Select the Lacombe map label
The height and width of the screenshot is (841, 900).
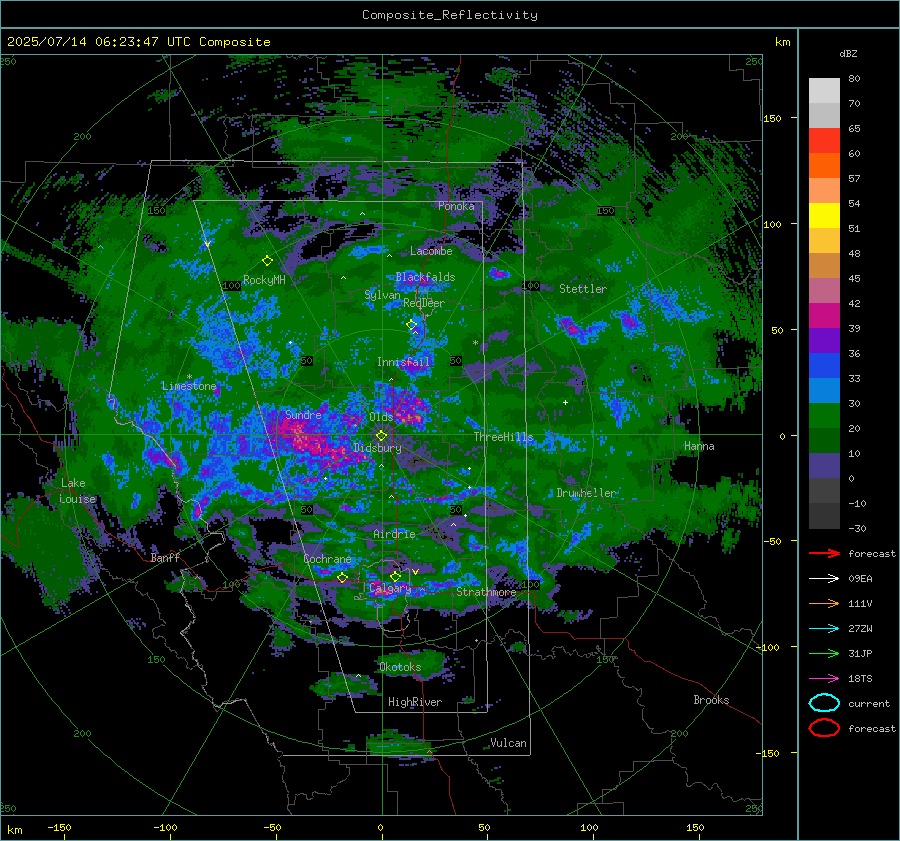[x=431, y=251]
